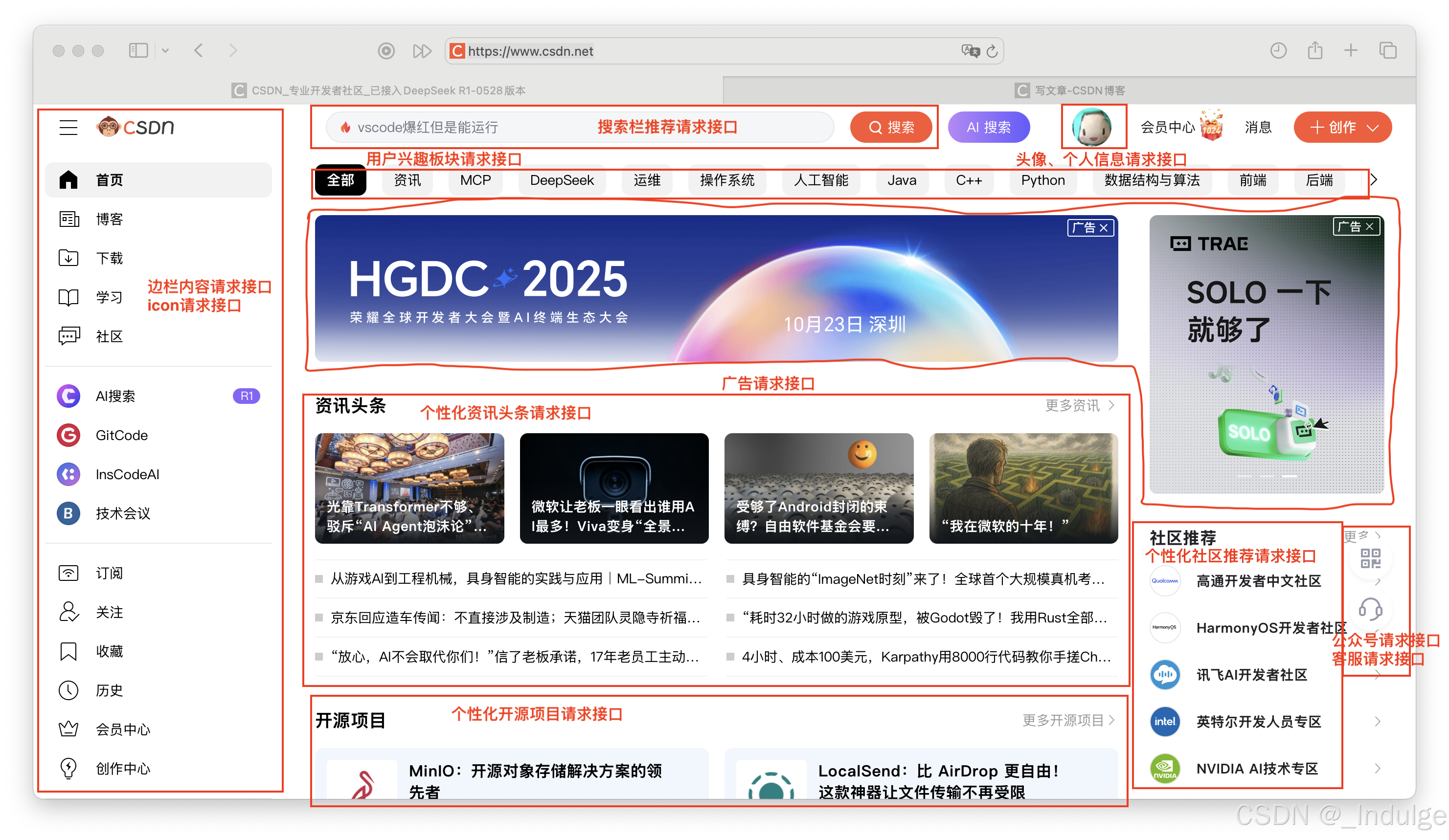Image resolution: width=1449 pixels, height=840 pixels.
Task: Click the CSDN logo
Action: pos(134,127)
